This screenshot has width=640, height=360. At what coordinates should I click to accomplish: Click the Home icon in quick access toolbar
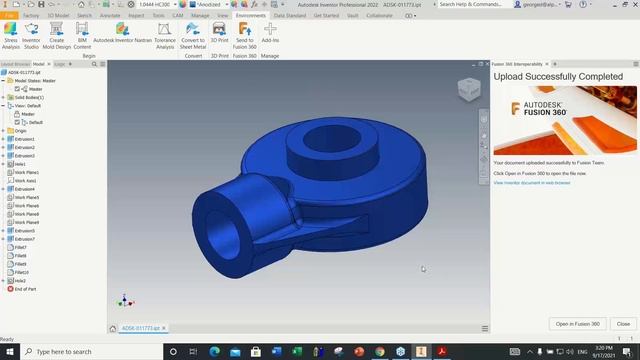[81, 4]
